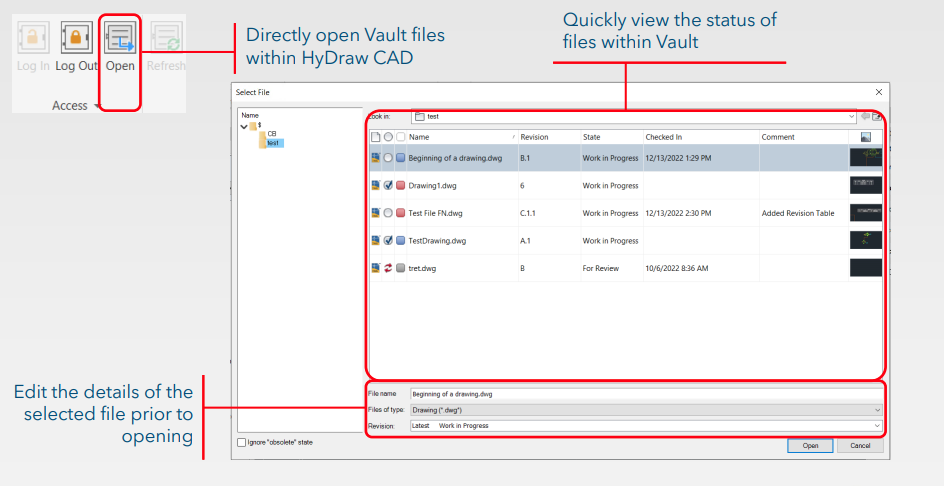Click the 12/13/2022 1:29 PM cell
The width and height of the screenshot is (944, 486).
678,158
